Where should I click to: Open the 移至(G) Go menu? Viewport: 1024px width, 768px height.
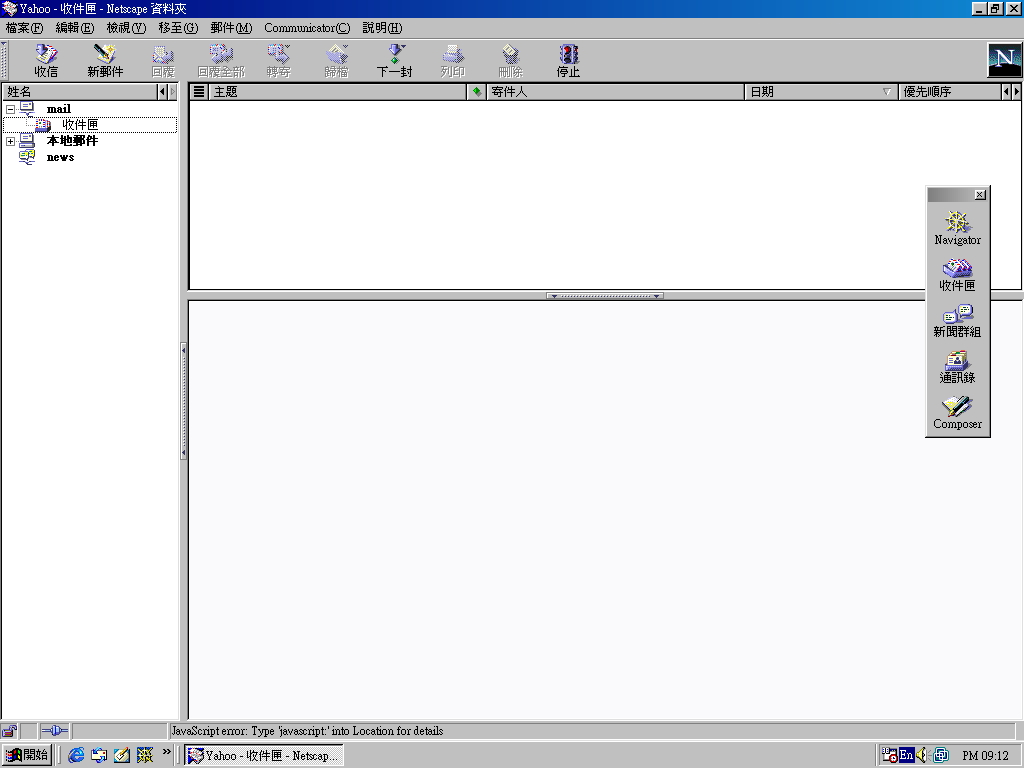coord(178,27)
